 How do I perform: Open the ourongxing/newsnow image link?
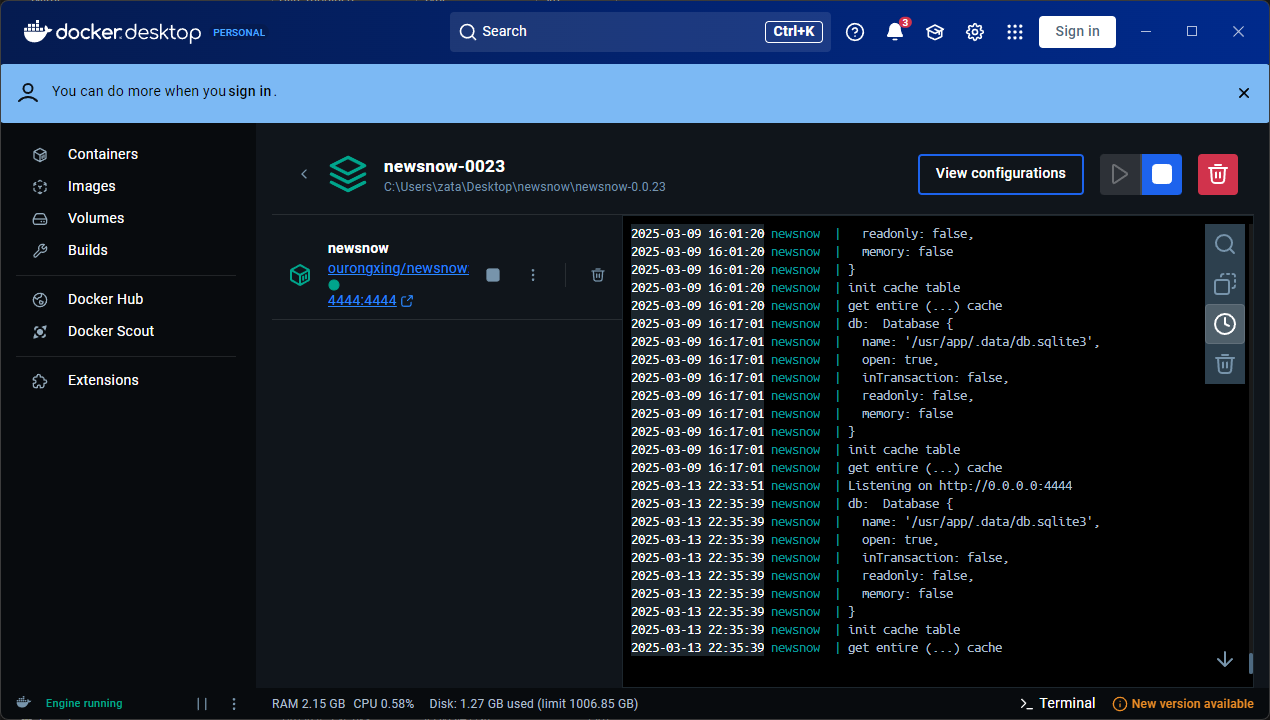pyautogui.click(x=398, y=268)
